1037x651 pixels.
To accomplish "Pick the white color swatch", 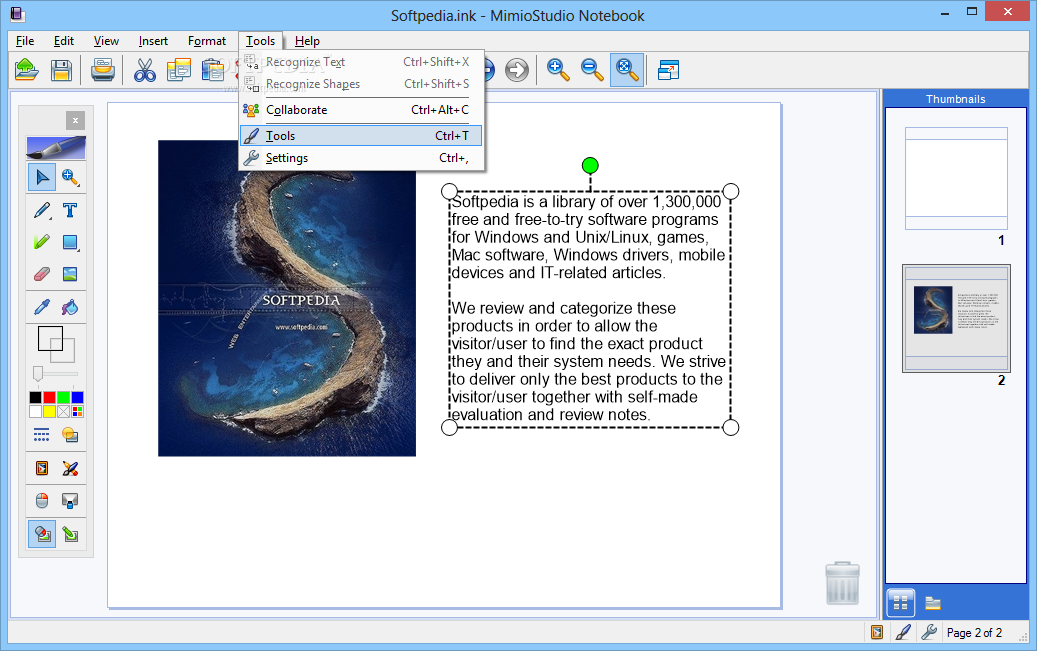I will point(35,412).
